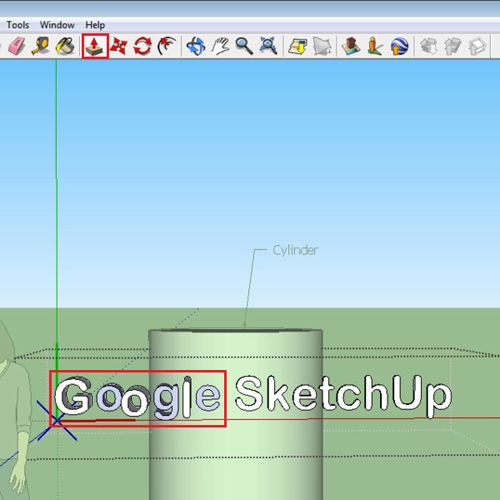
Task: Activate the Orbit tool
Action: tap(196, 46)
